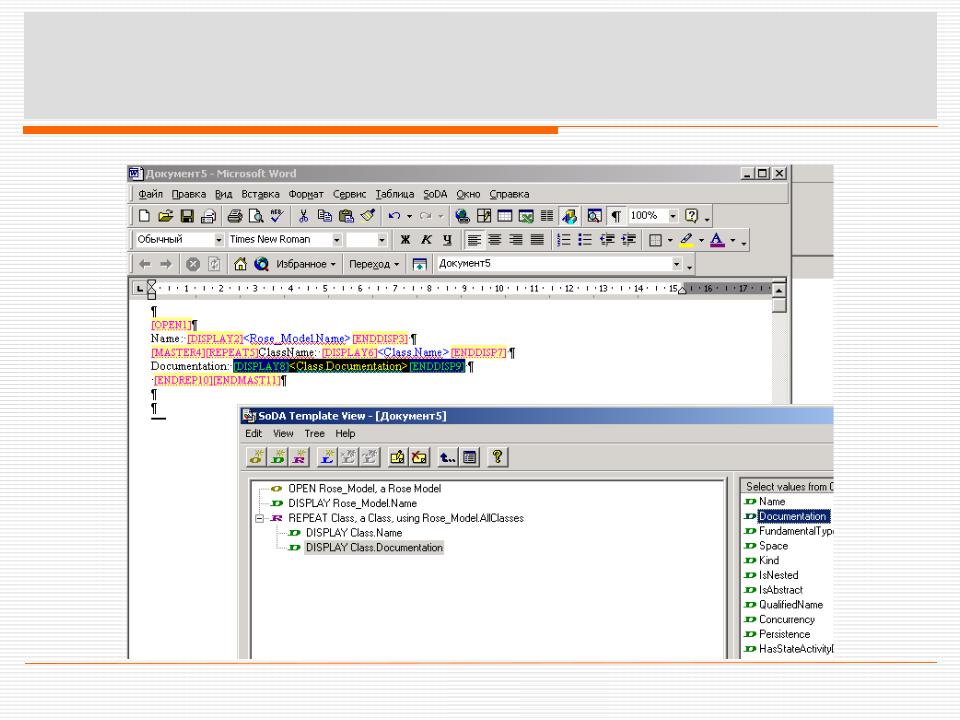Open SoDA menu in Word
The width and height of the screenshot is (960, 720).
tap(435, 194)
